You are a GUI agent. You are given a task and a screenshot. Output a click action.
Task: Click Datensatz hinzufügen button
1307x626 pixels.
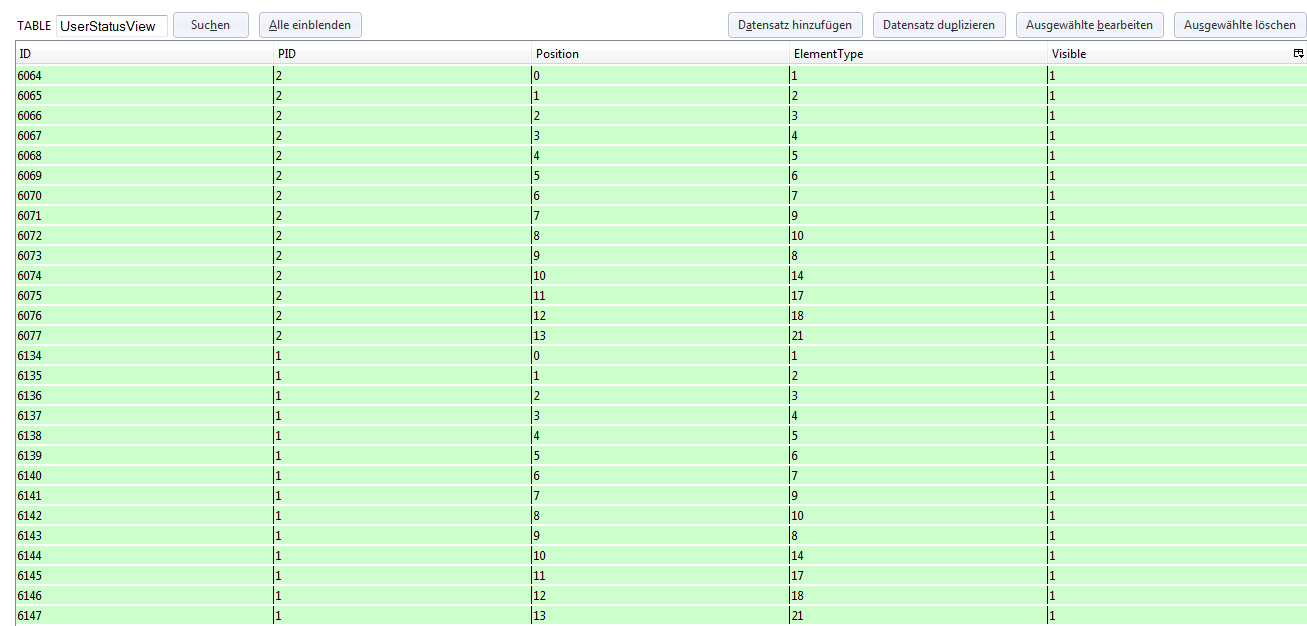(795, 25)
